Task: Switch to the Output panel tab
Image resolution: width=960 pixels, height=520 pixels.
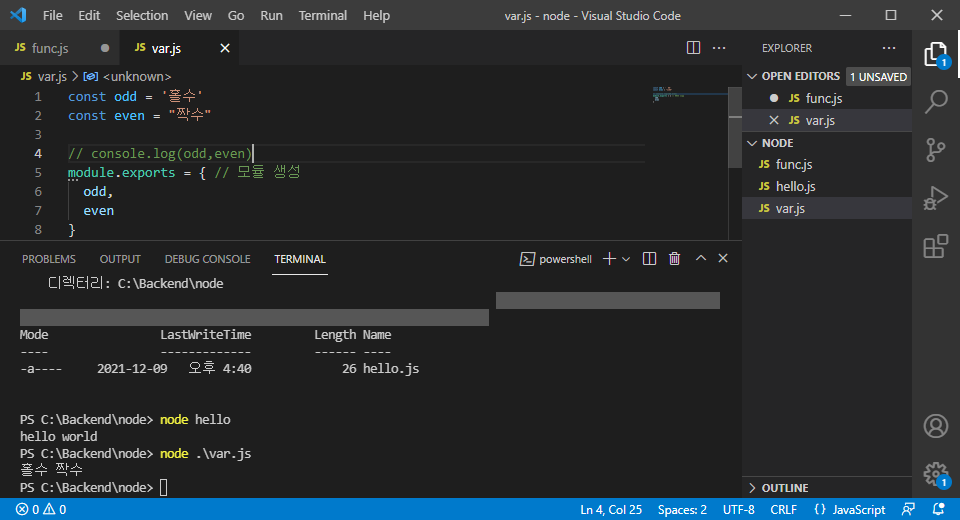Action: click(x=120, y=259)
